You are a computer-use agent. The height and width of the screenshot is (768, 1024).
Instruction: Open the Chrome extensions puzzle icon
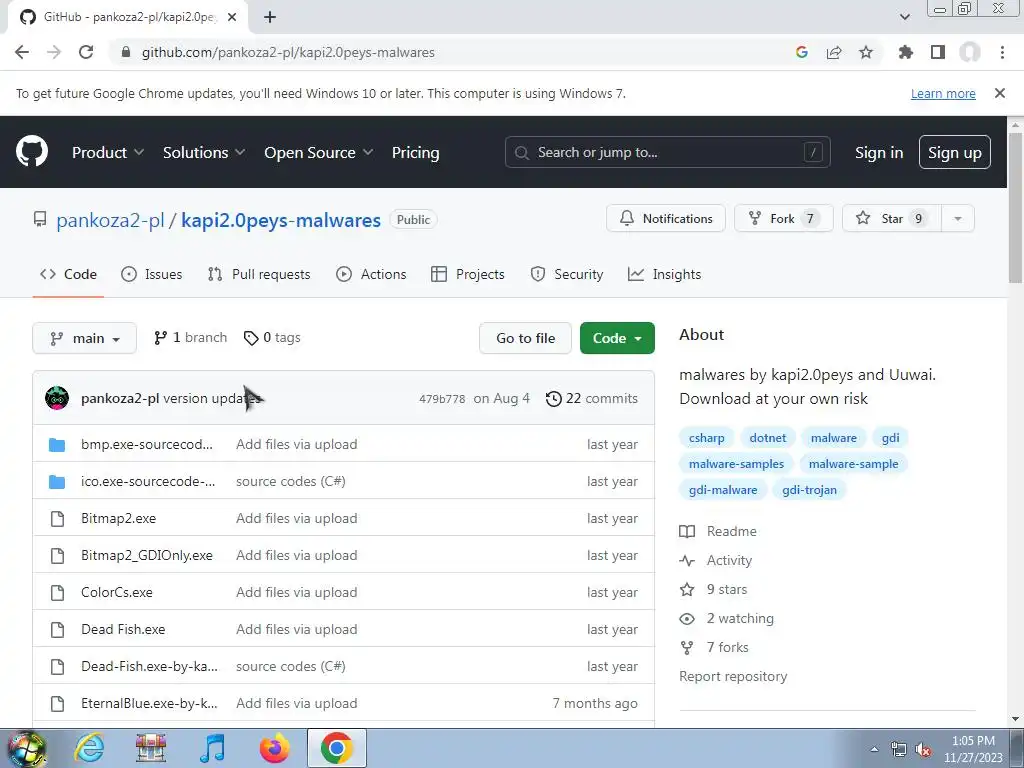(x=906, y=52)
